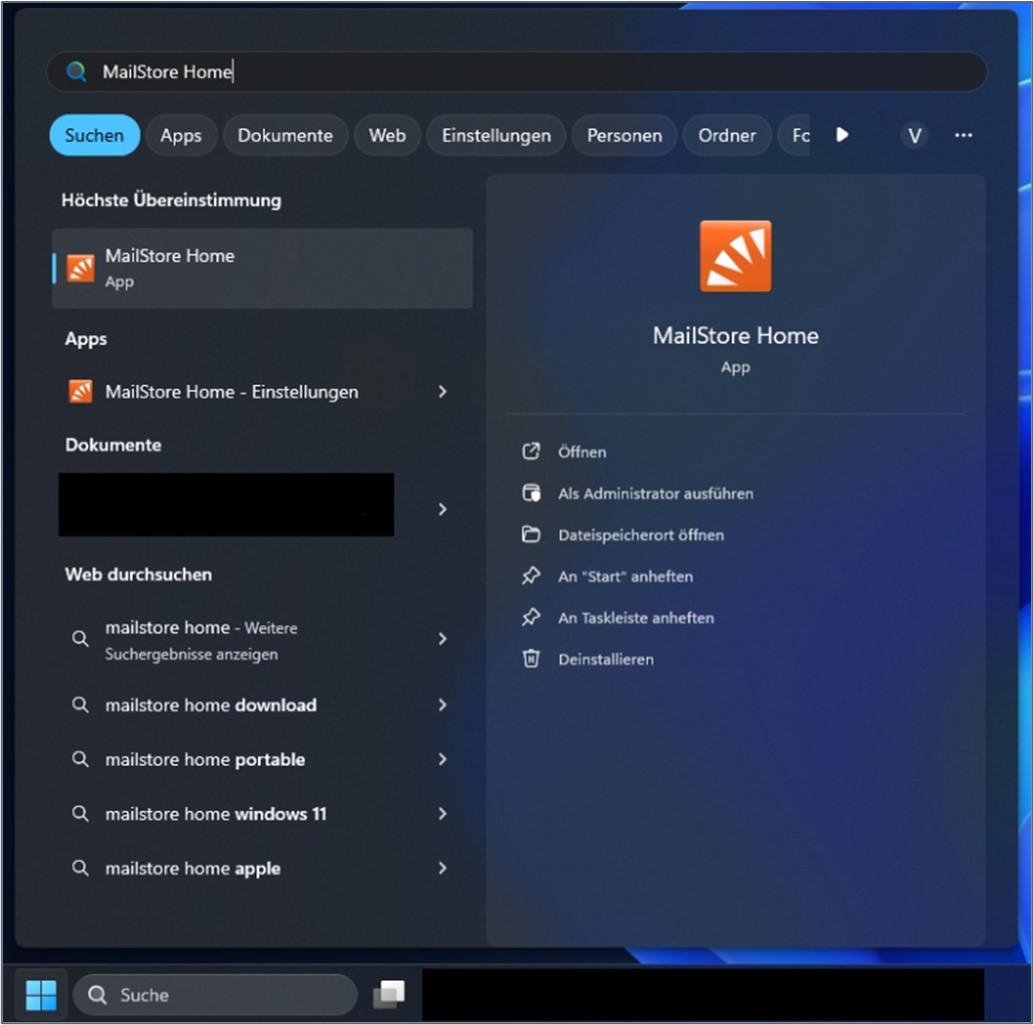
Task: Expand the mailstore home portable suggestion arrow
Action: click(x=442, y=760)
